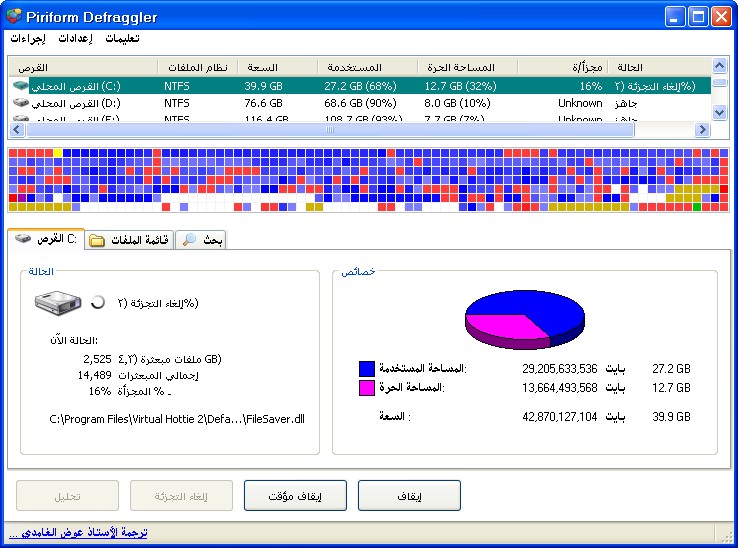Click the disabled تحليل button
This screenshot has height=548, width=738.
click(x=67, y=496)
